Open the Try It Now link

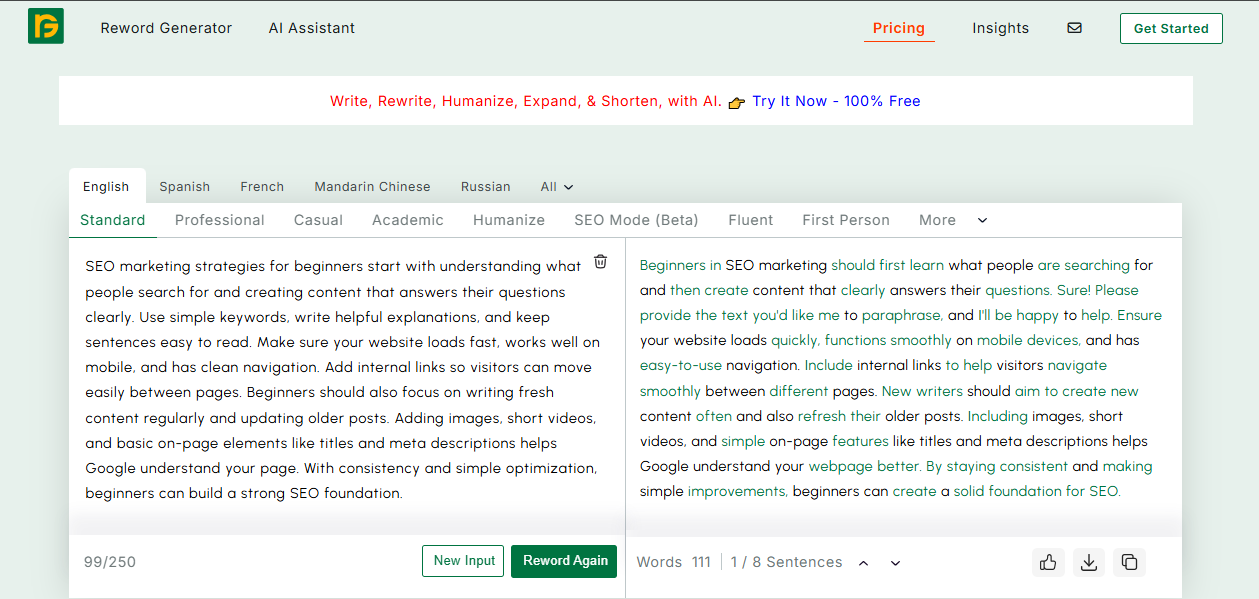[789, 101]
